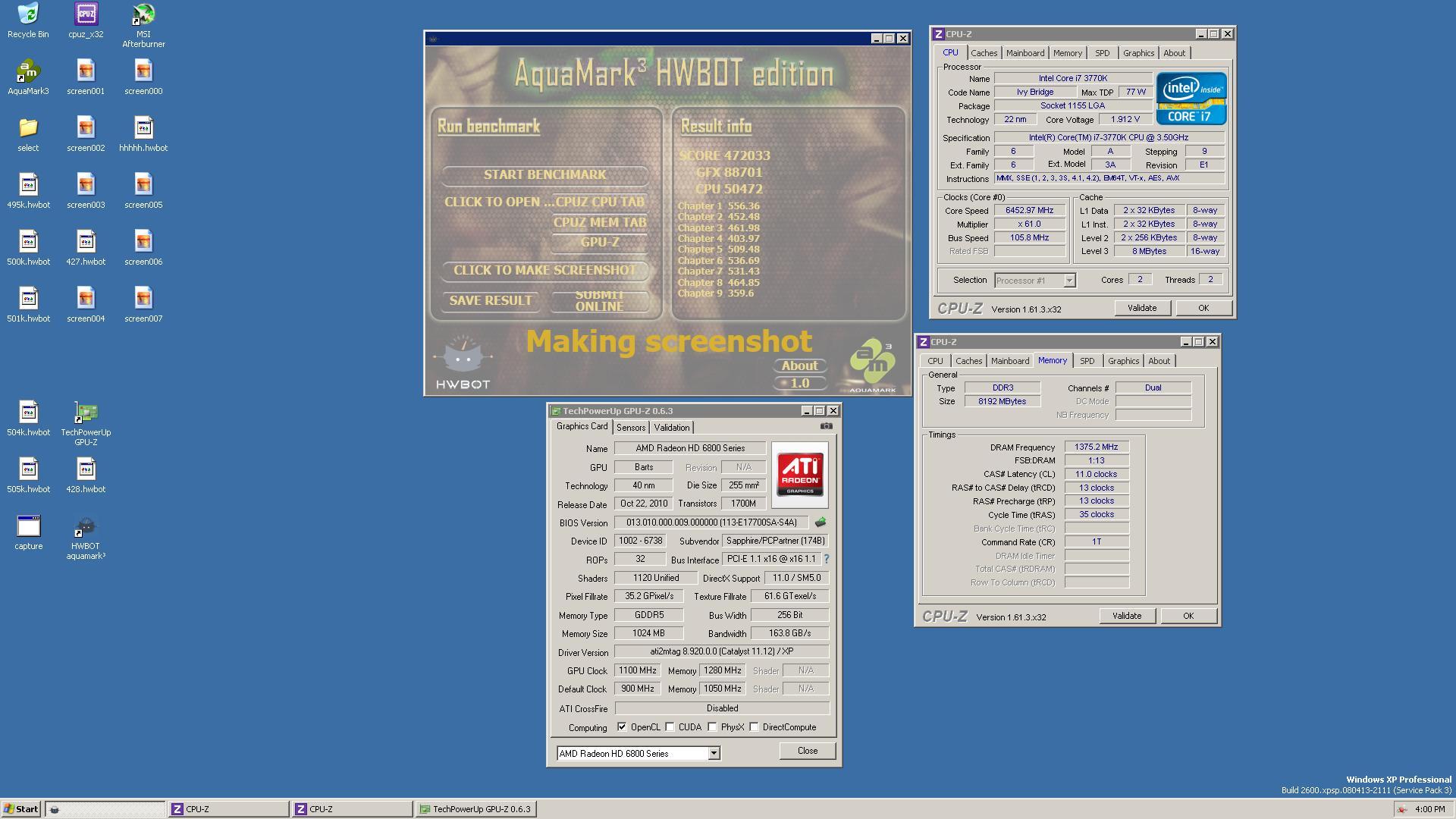Open Graphics tab in top CPU-Z window
Viewport: 1456px width, 819px height.
1138,53
